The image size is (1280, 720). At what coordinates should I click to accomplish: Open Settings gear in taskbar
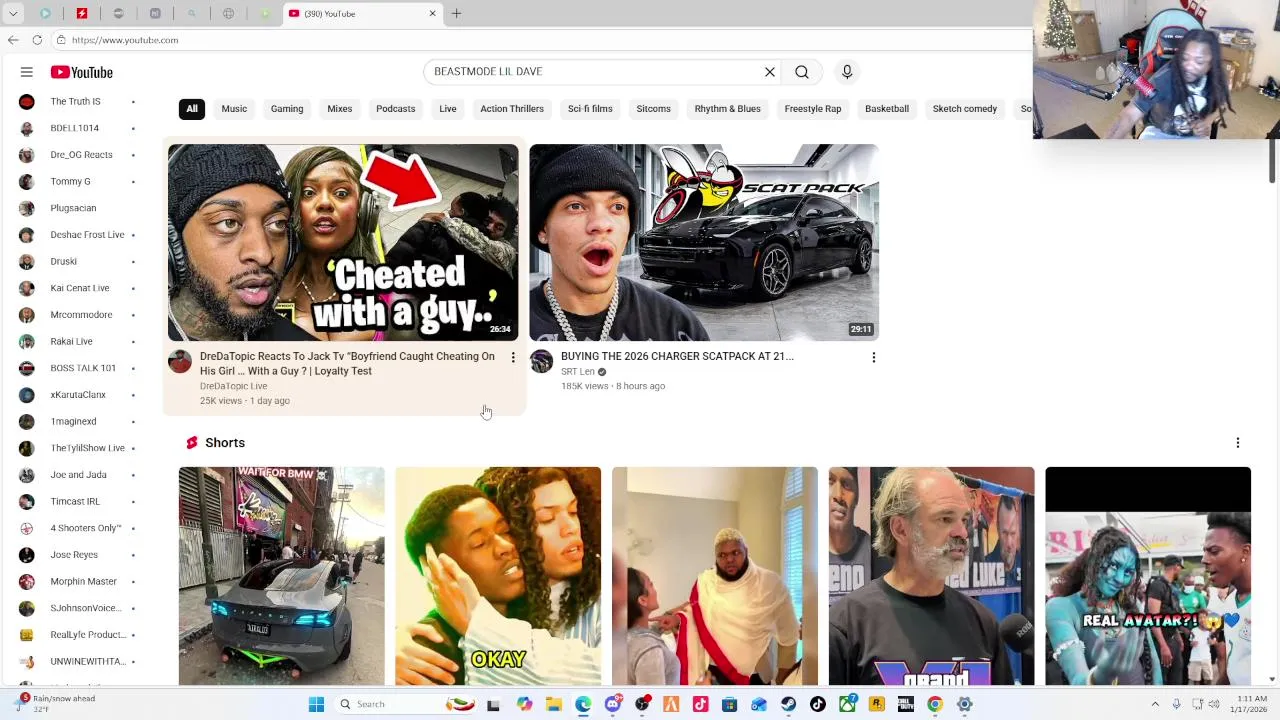click(x=965, y=704)
